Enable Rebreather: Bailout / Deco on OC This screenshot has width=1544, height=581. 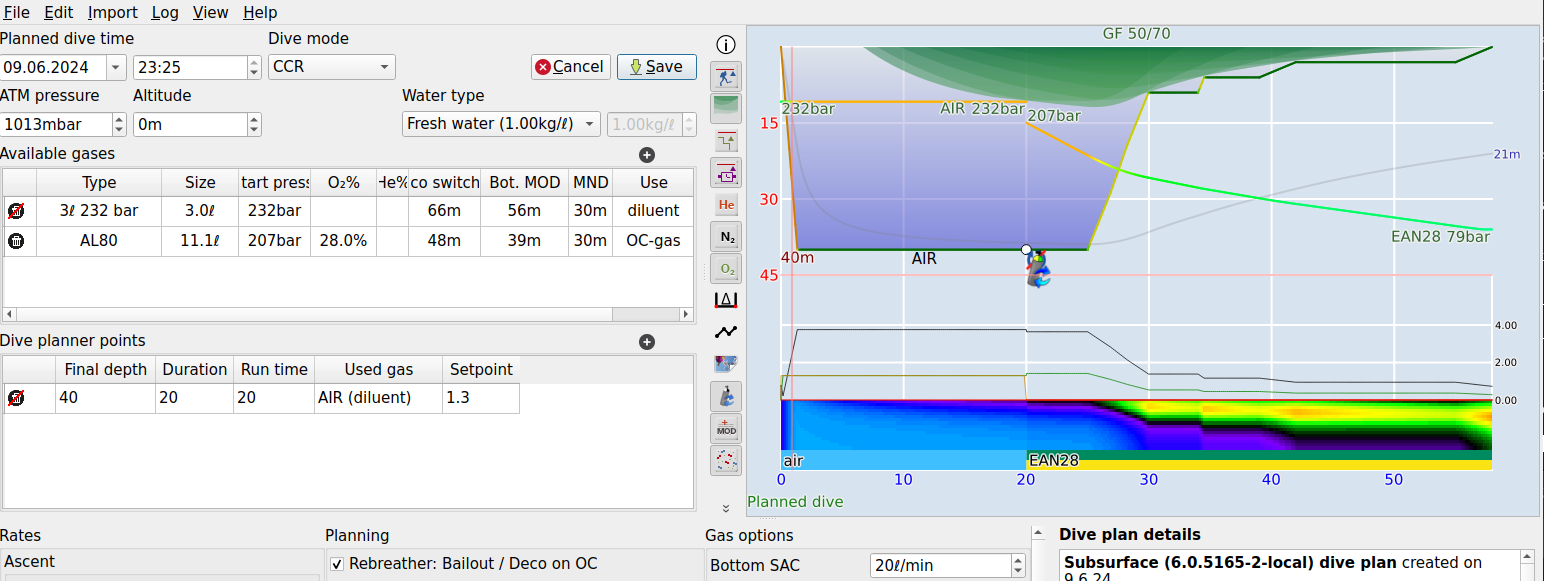click(x=337, y=563)
